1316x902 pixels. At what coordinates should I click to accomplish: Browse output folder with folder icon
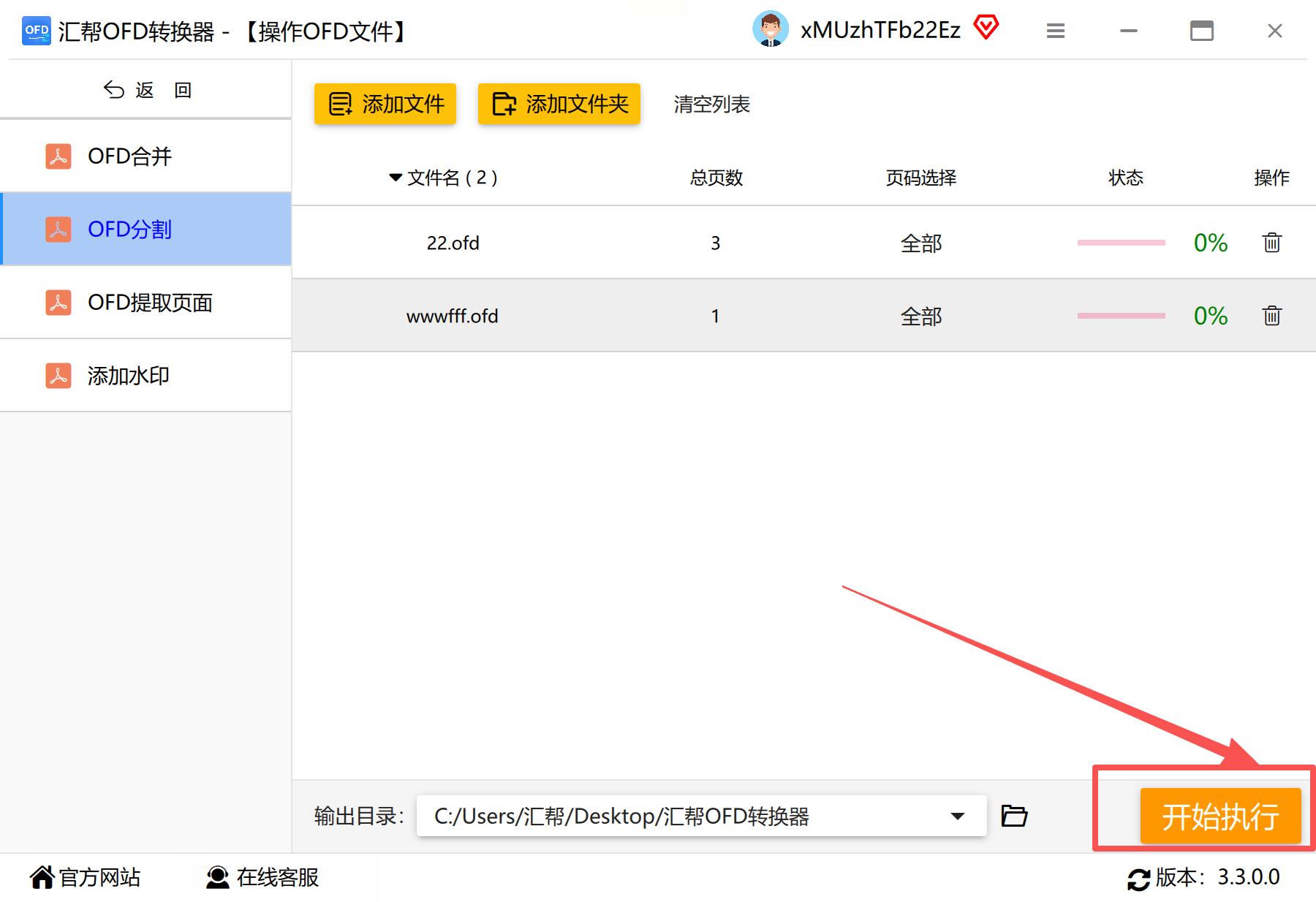(1014, 816)
